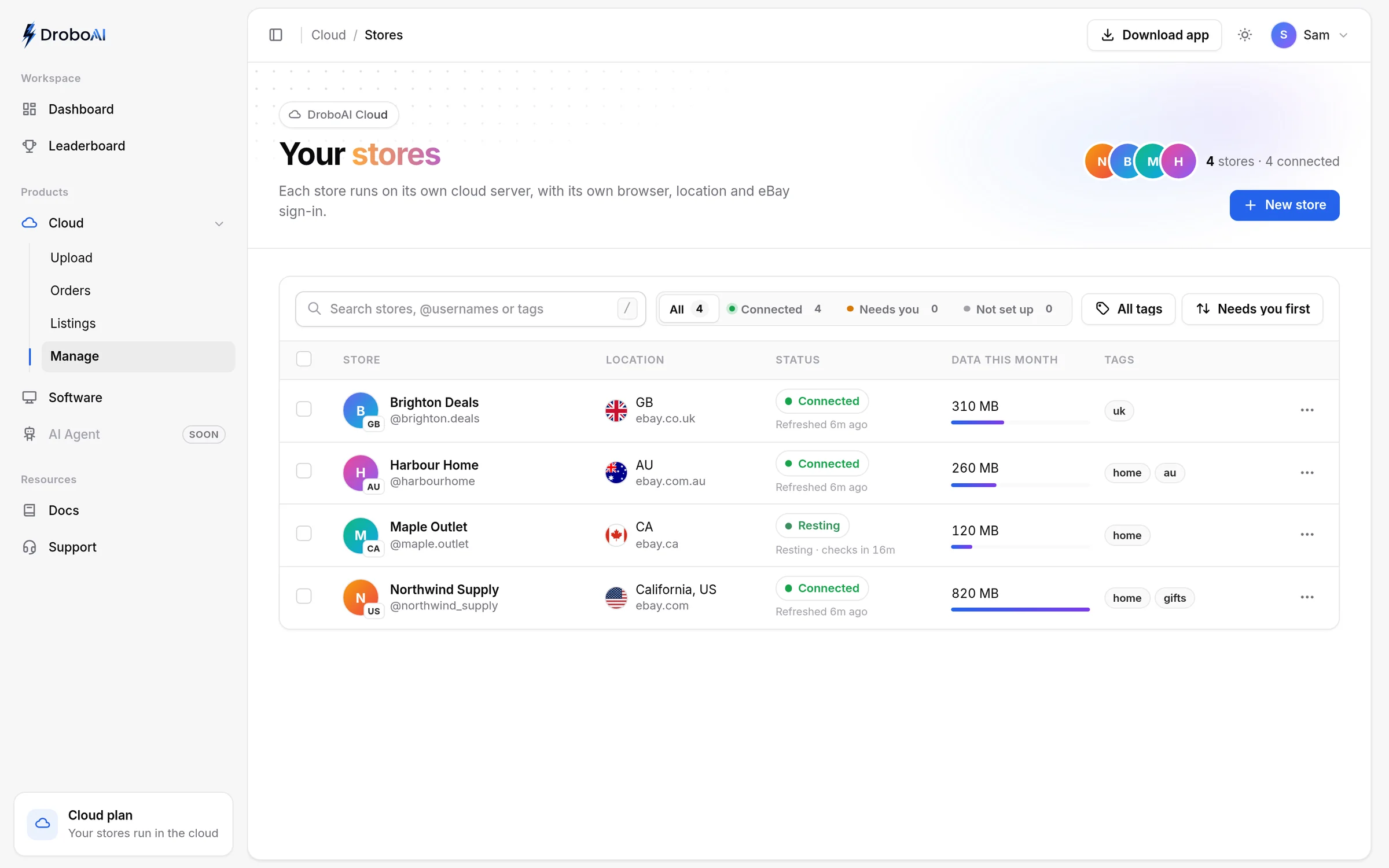Open Upload under Cloud
This screenshot has height=868, width=1389.
(138, 258)
